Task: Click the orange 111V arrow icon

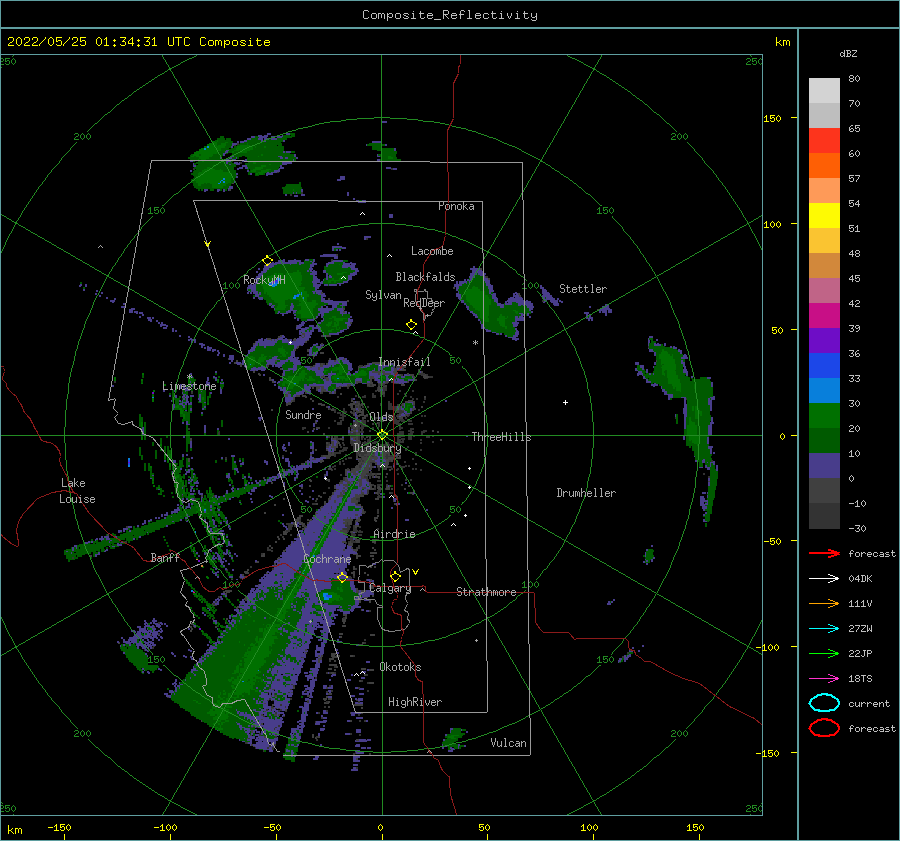Action: pos(824,603)
